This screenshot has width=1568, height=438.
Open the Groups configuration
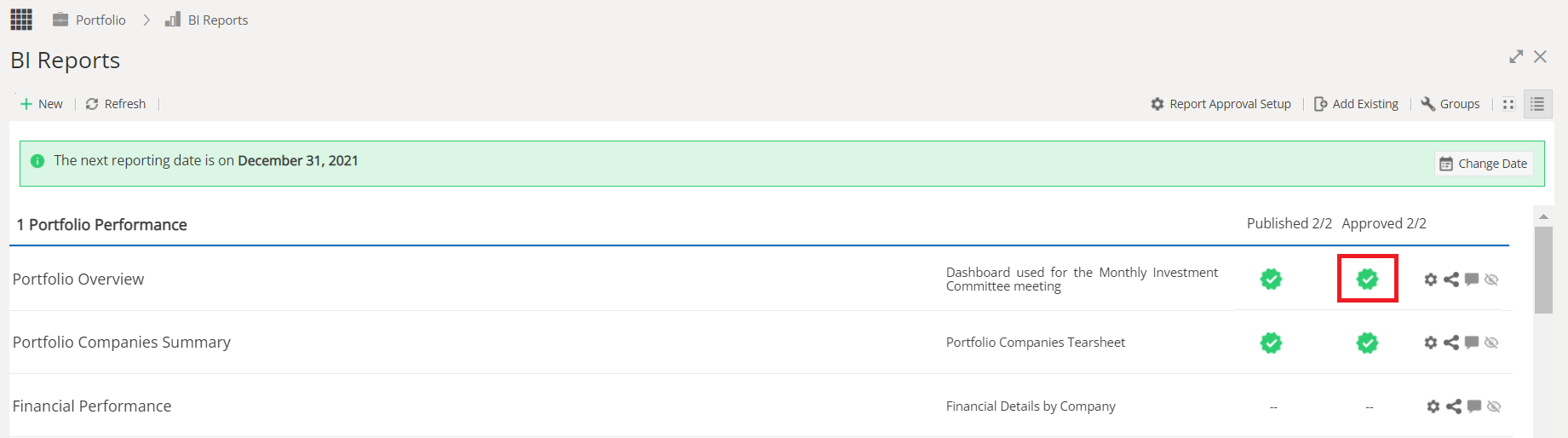[x=1450, y=104]
